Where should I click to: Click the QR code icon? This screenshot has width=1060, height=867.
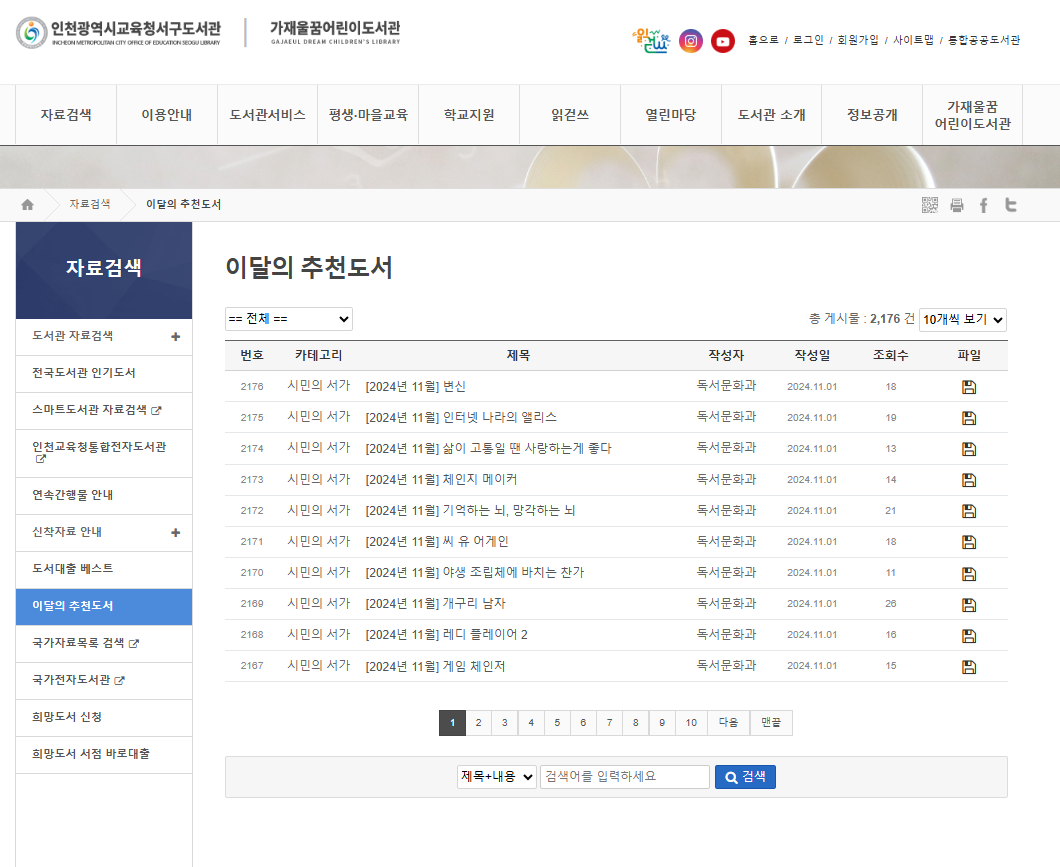coord(930,205)
